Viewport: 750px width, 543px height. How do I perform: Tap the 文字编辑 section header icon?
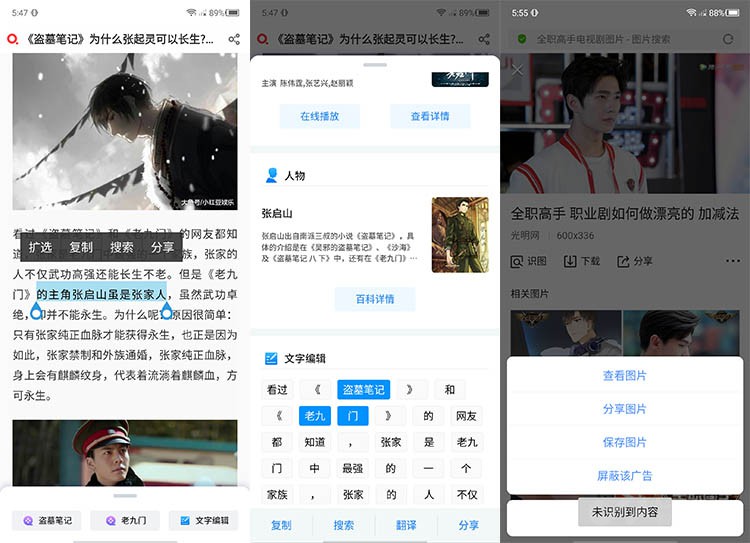coord(271,358)
